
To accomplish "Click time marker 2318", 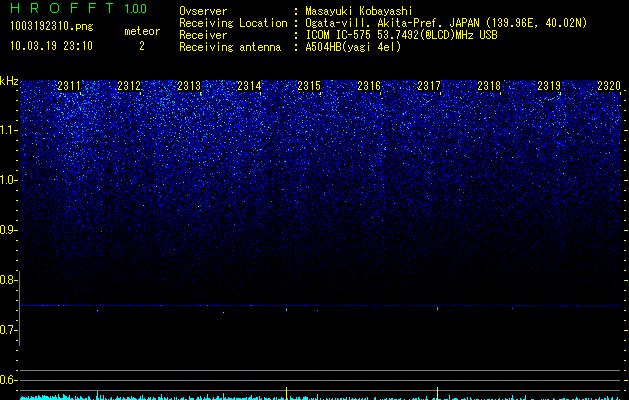I will tap(489, 86).
